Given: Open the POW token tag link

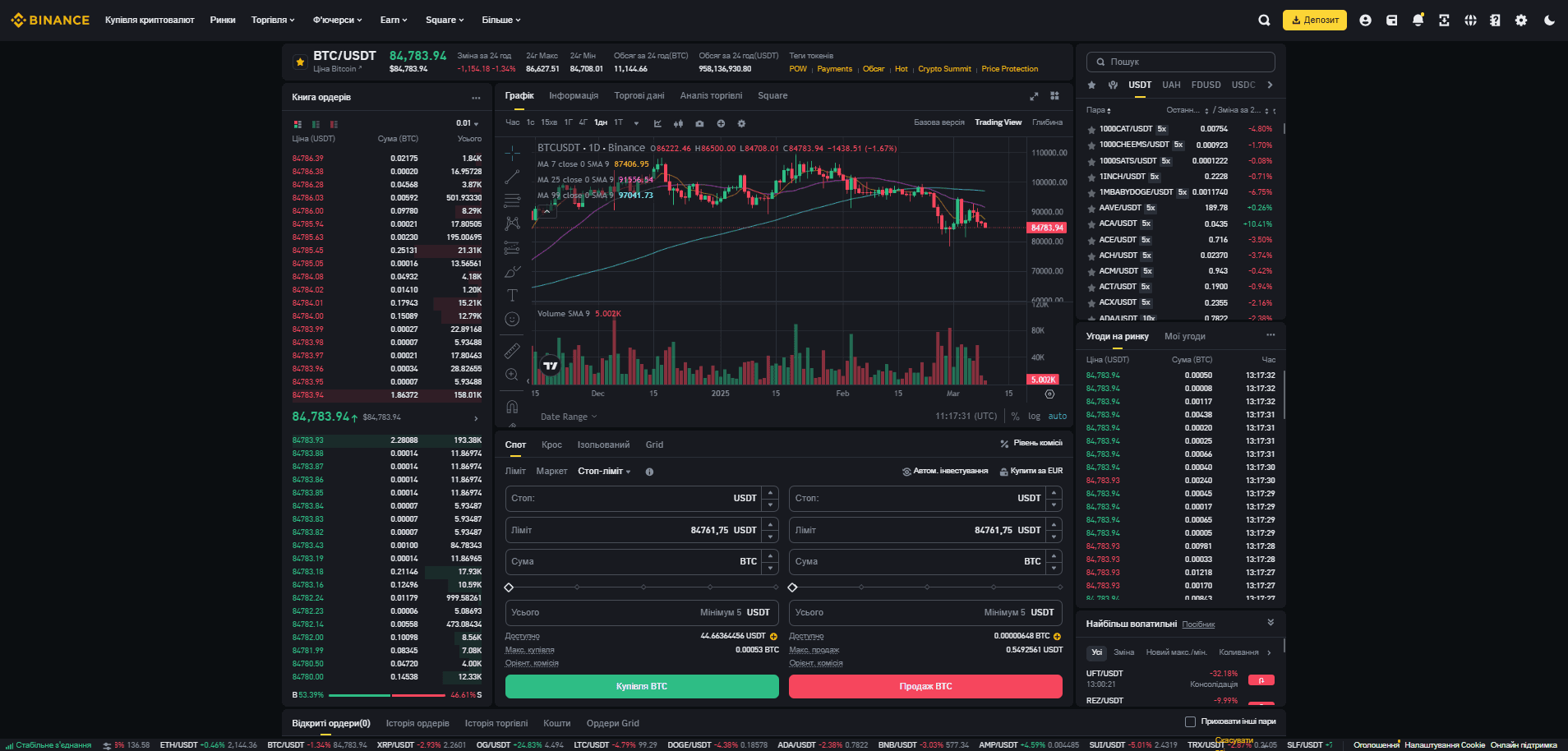Looking at the screenshot, I should click(x=798, y=69).
